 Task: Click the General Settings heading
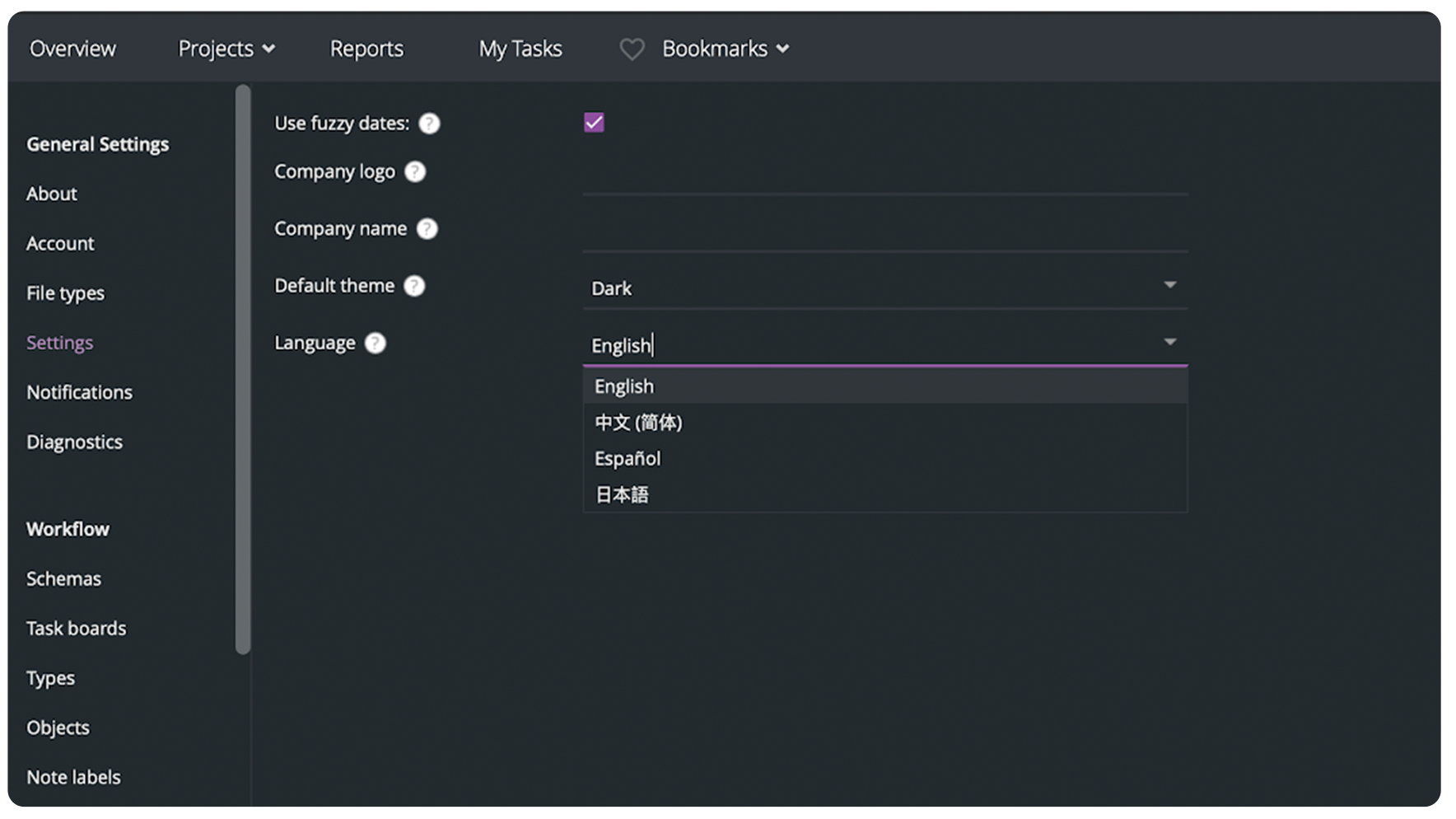click(x=97, y=144)
